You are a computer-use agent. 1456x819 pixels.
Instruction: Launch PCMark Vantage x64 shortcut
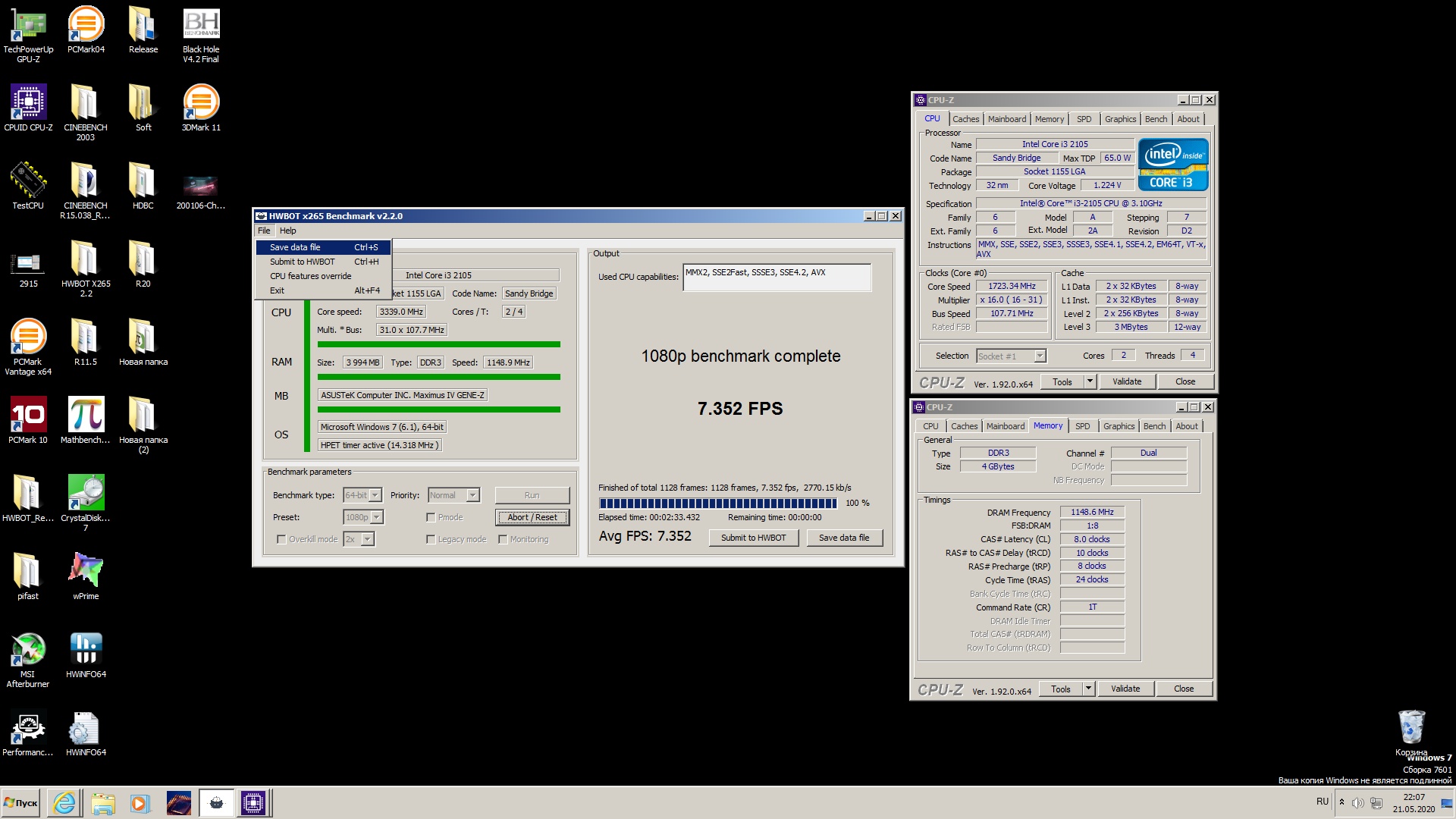tap(28, 347)
